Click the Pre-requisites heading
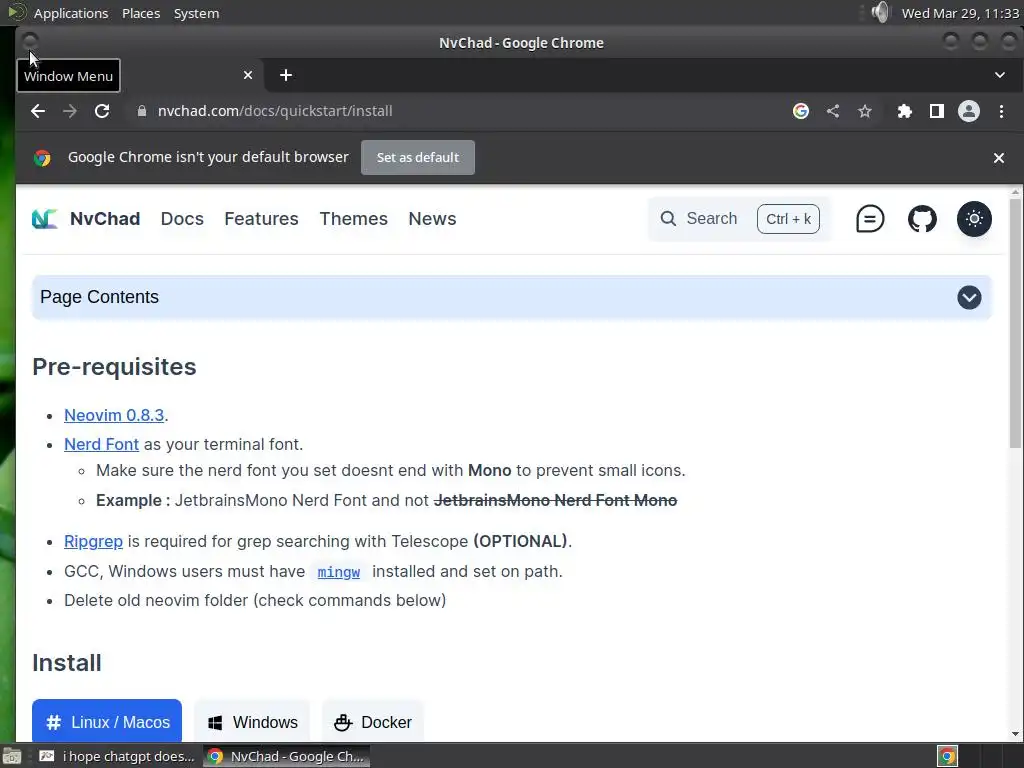1024x768 pixels. click(114, 367)
